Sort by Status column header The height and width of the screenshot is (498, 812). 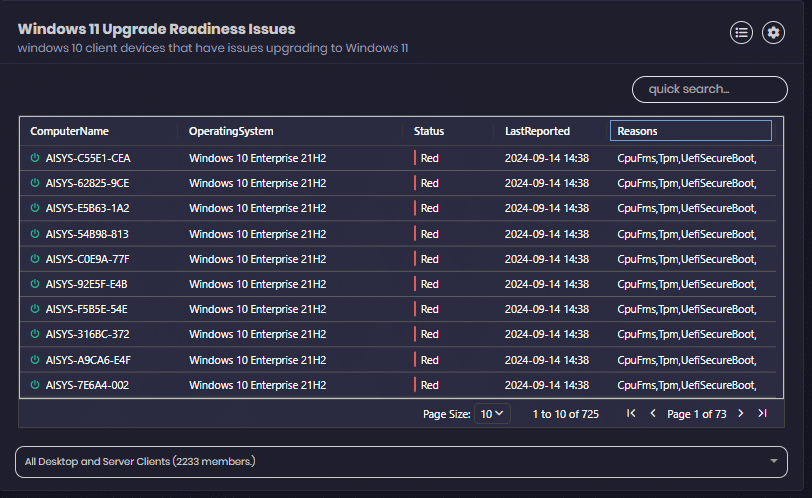pyautogui.click(x=429, y=131)
